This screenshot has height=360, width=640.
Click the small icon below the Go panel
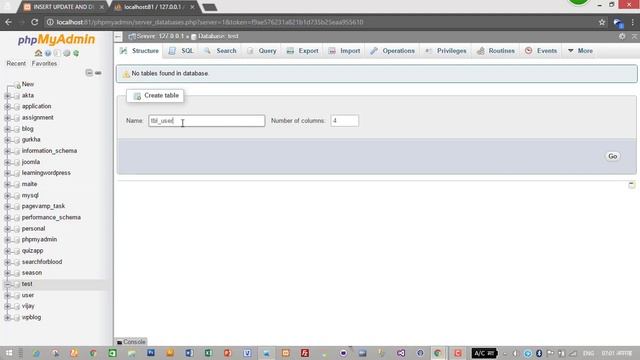pos(631,184)
